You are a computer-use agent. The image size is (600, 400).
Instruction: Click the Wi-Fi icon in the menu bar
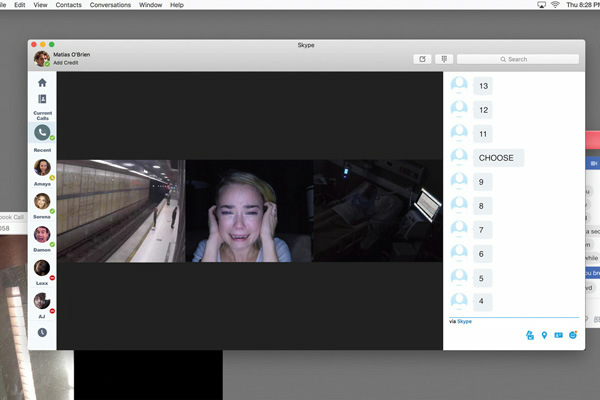click(554, 5)
